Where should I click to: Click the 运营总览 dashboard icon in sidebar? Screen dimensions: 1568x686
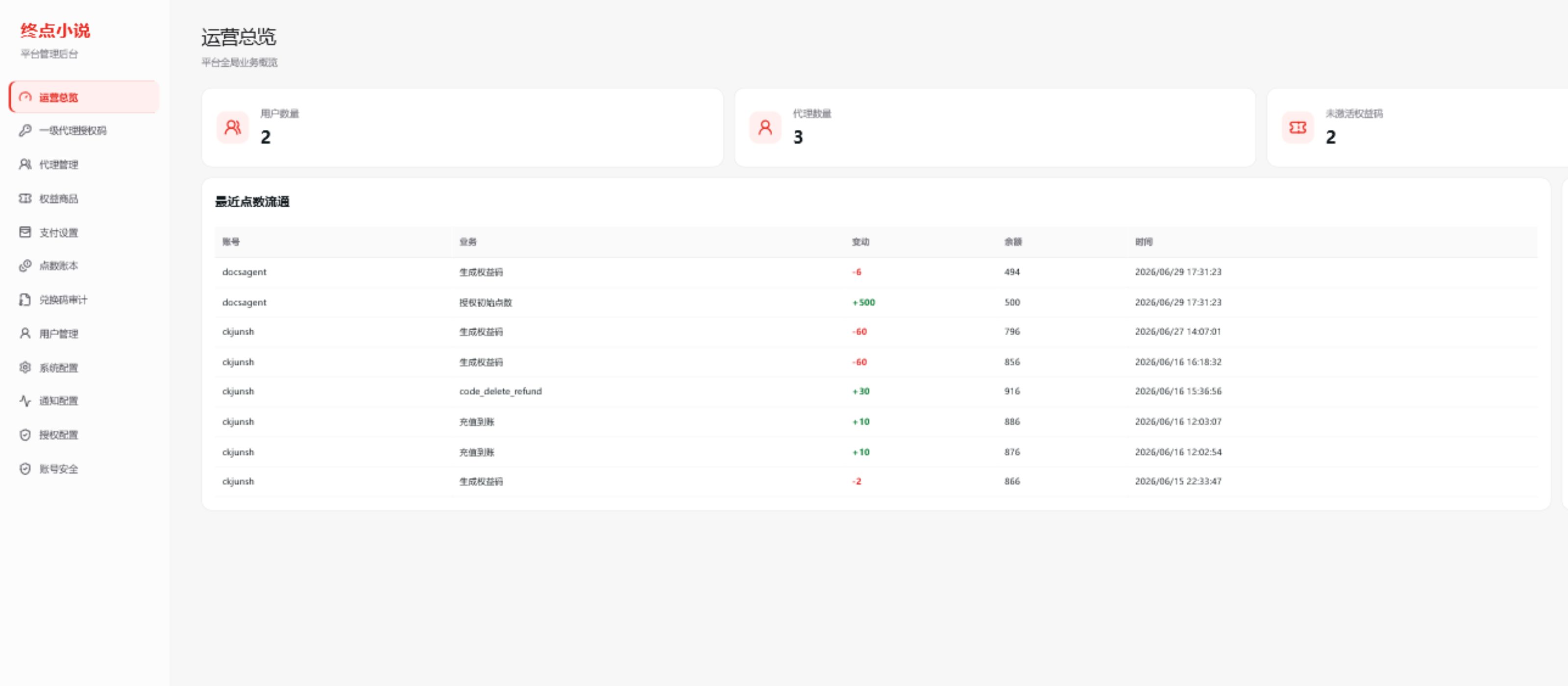point(25,97)
